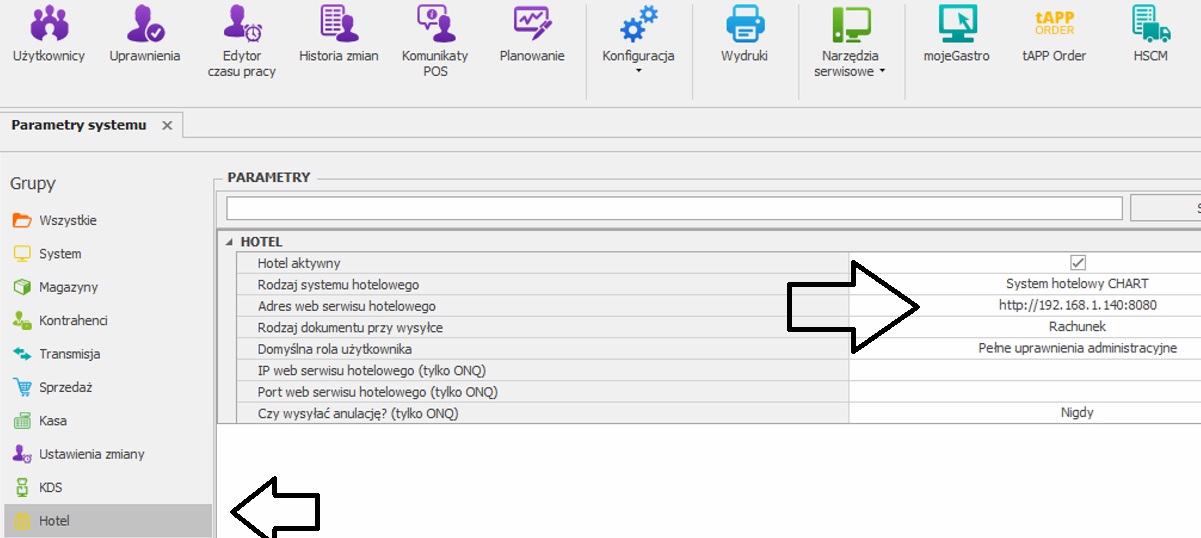Select the Hotel group in sidebar
1201x538 pixels.
(55, 521)
